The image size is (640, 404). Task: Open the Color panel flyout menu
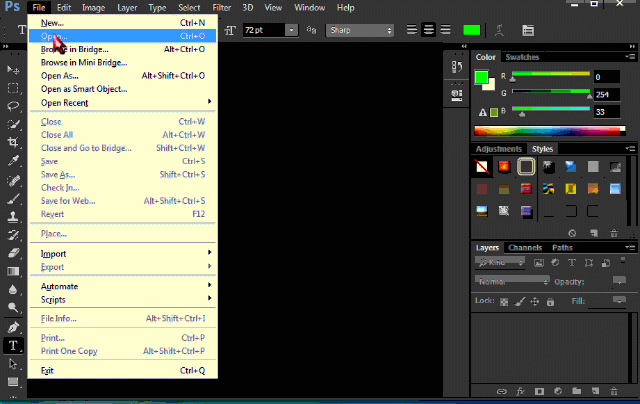point(630,57)
